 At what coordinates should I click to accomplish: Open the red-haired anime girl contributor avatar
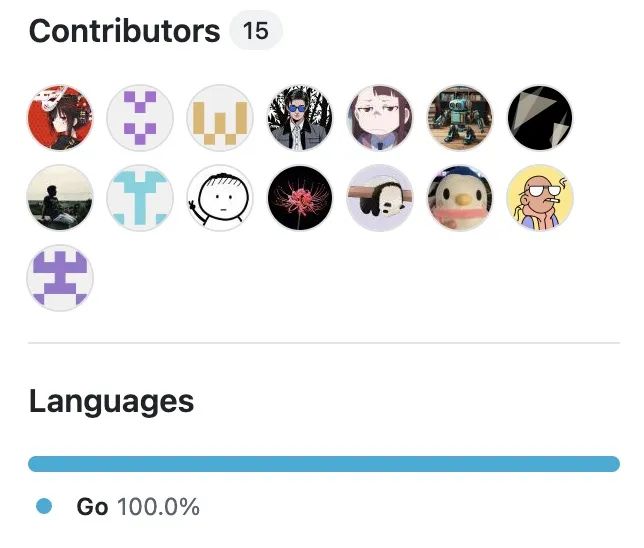click(x=60, y=118)
